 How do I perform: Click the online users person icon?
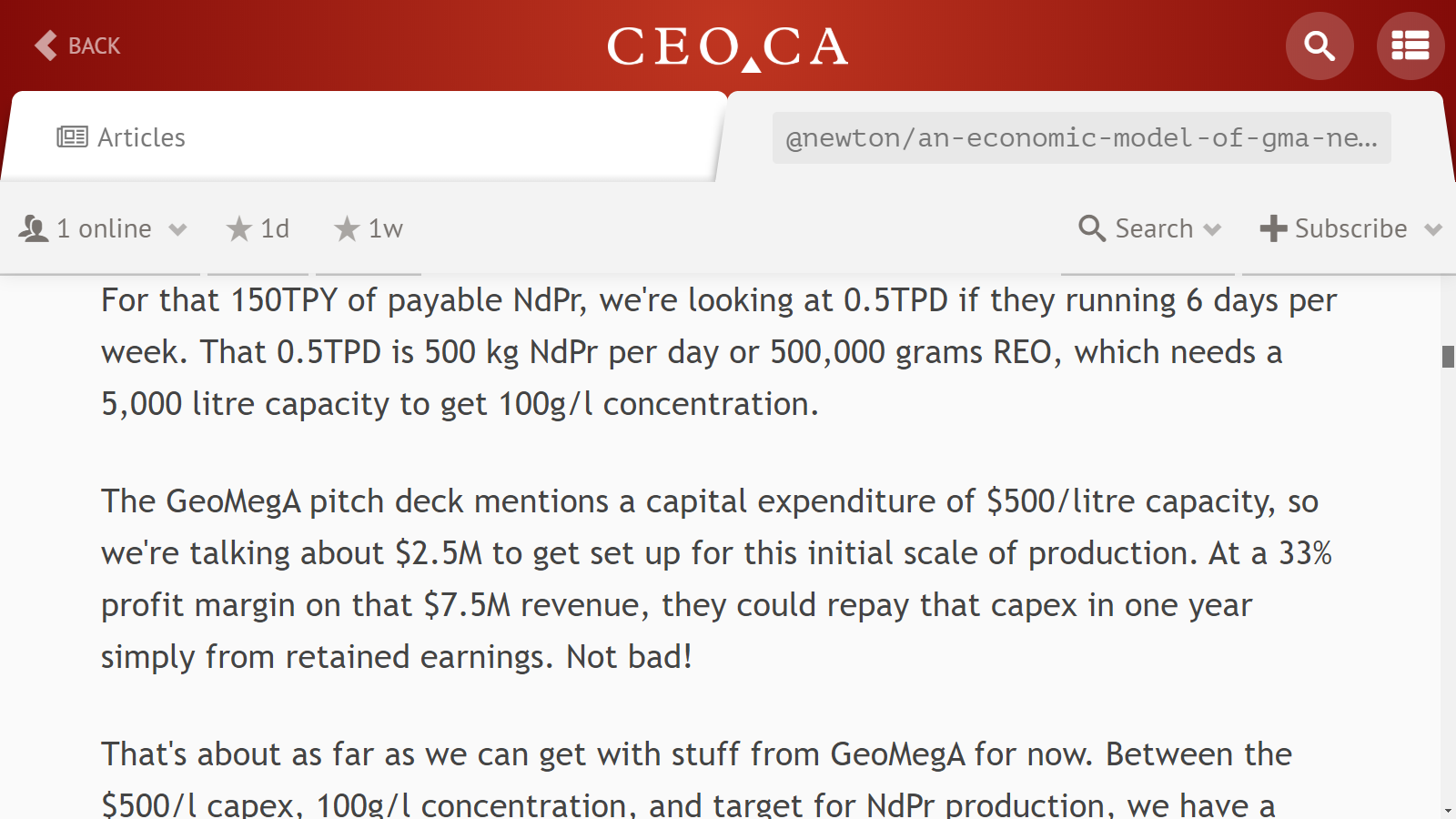34,228
